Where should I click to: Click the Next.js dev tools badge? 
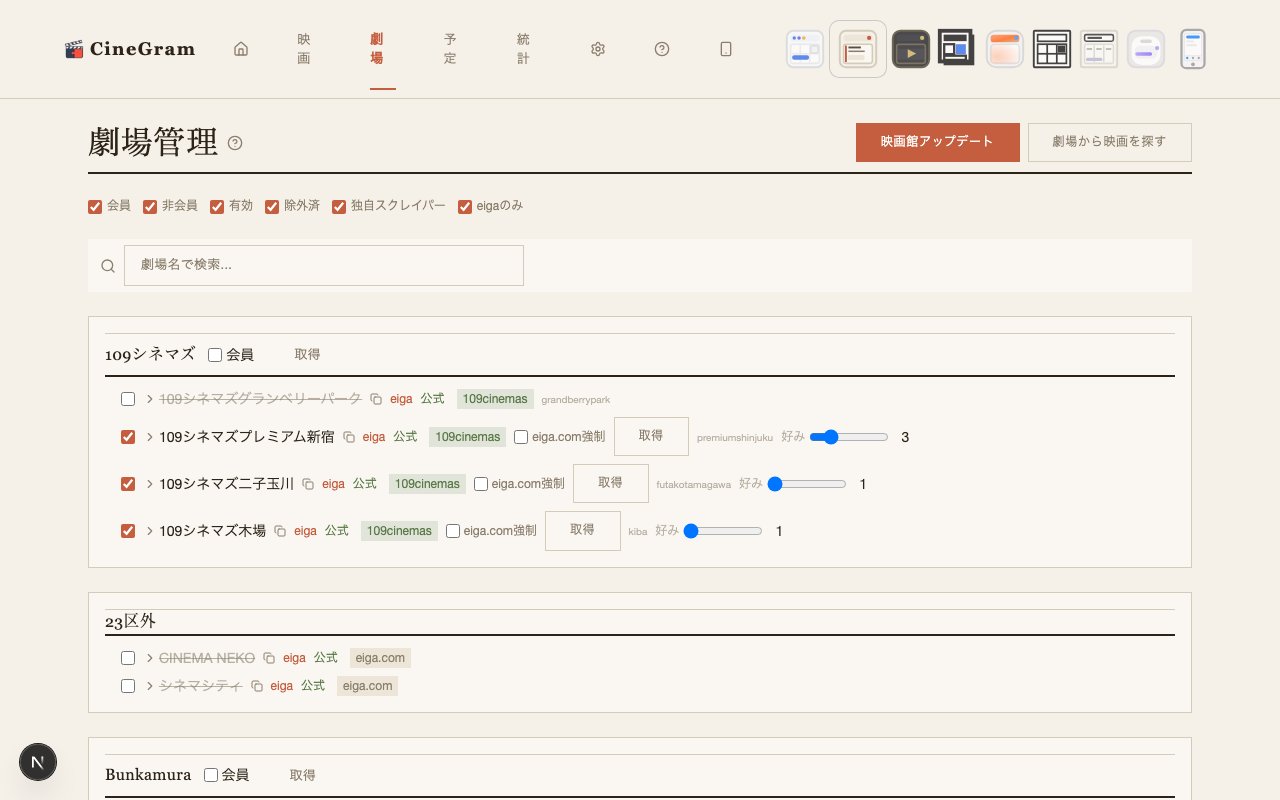(x=38, y=762)
